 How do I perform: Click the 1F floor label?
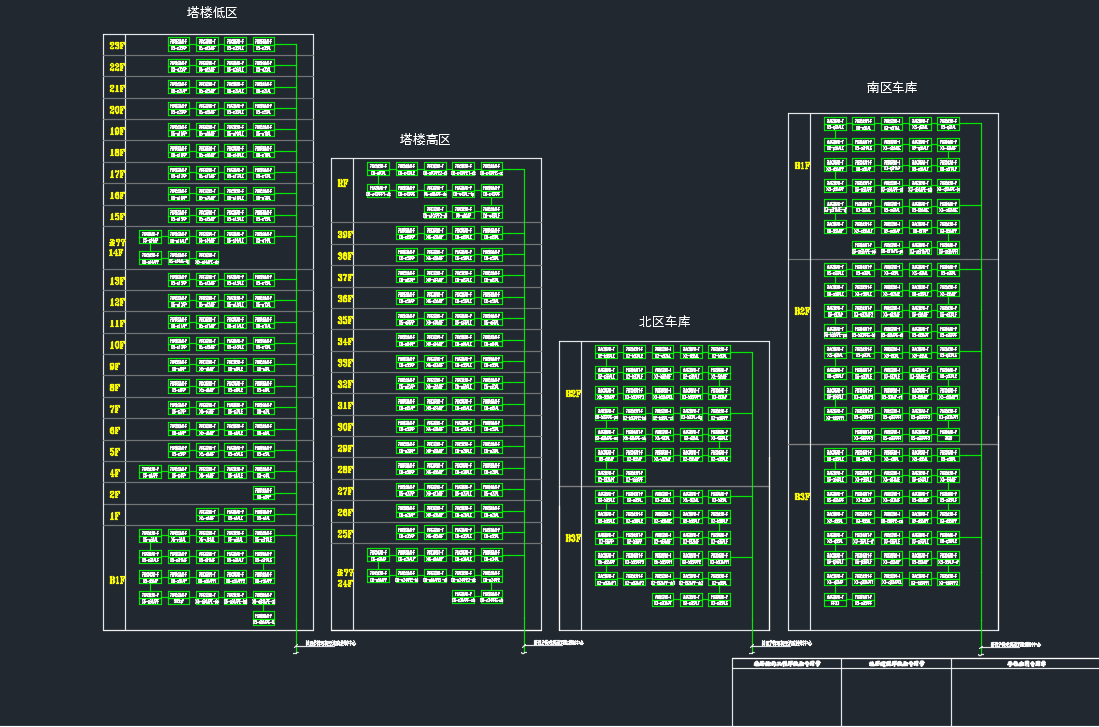[x=115, y=516]
